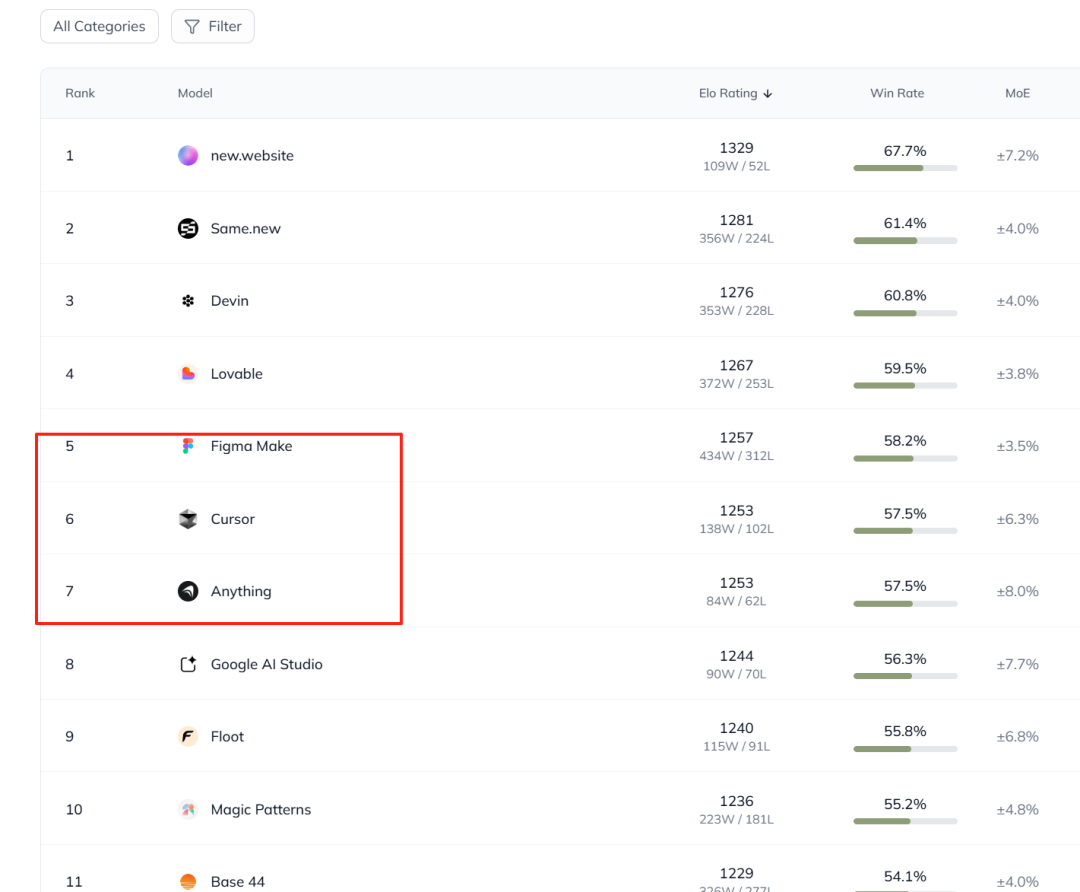Click the Lovable heart logo icon
This screenshot has height=892, width=1080.
(x=188, y=374)
